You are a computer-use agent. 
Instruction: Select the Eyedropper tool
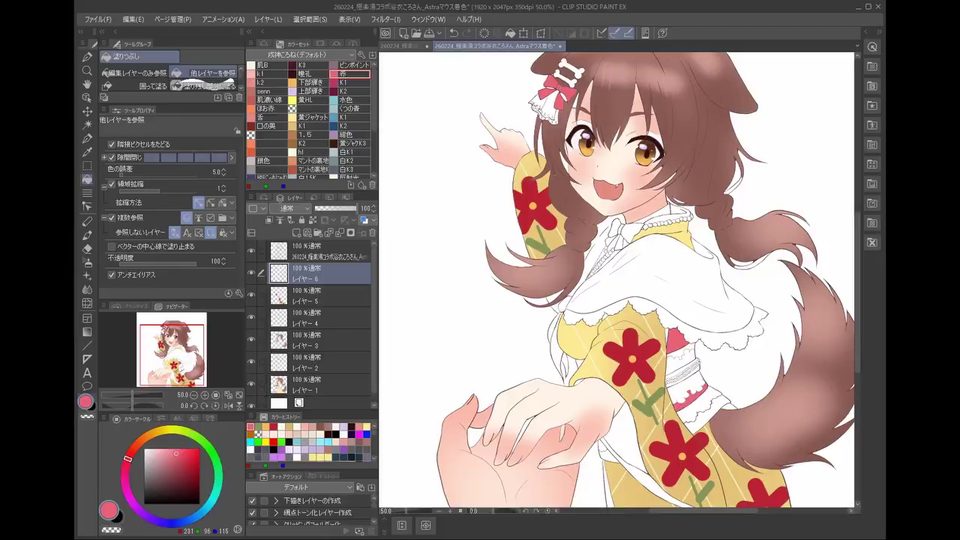coord(88,152)
